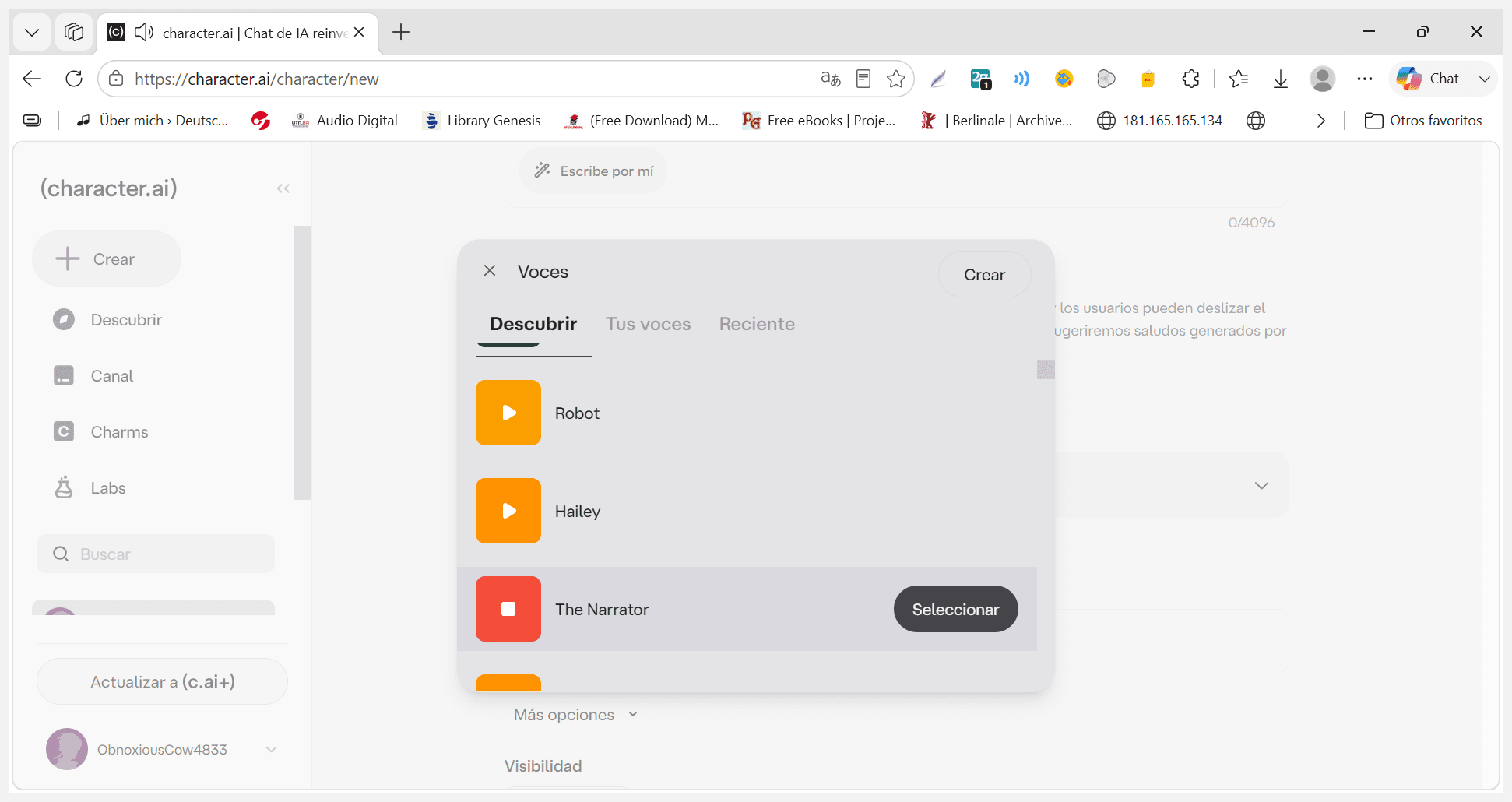Mute the tab audio icon

click(144, 32)
